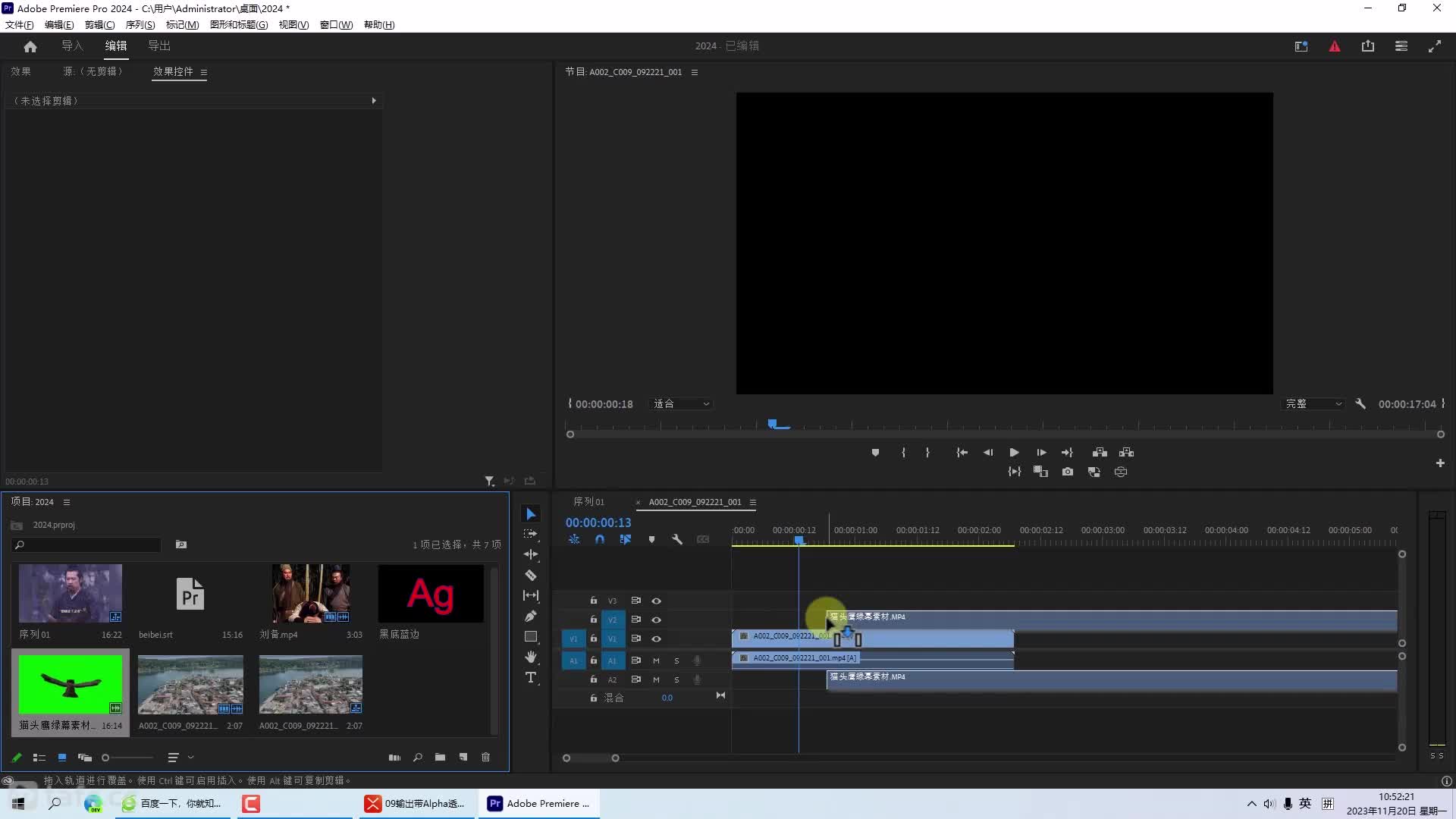This screenshot has height=819, width=1456.
Task: Step forward one frame
Action: (x=1041, y=452)
